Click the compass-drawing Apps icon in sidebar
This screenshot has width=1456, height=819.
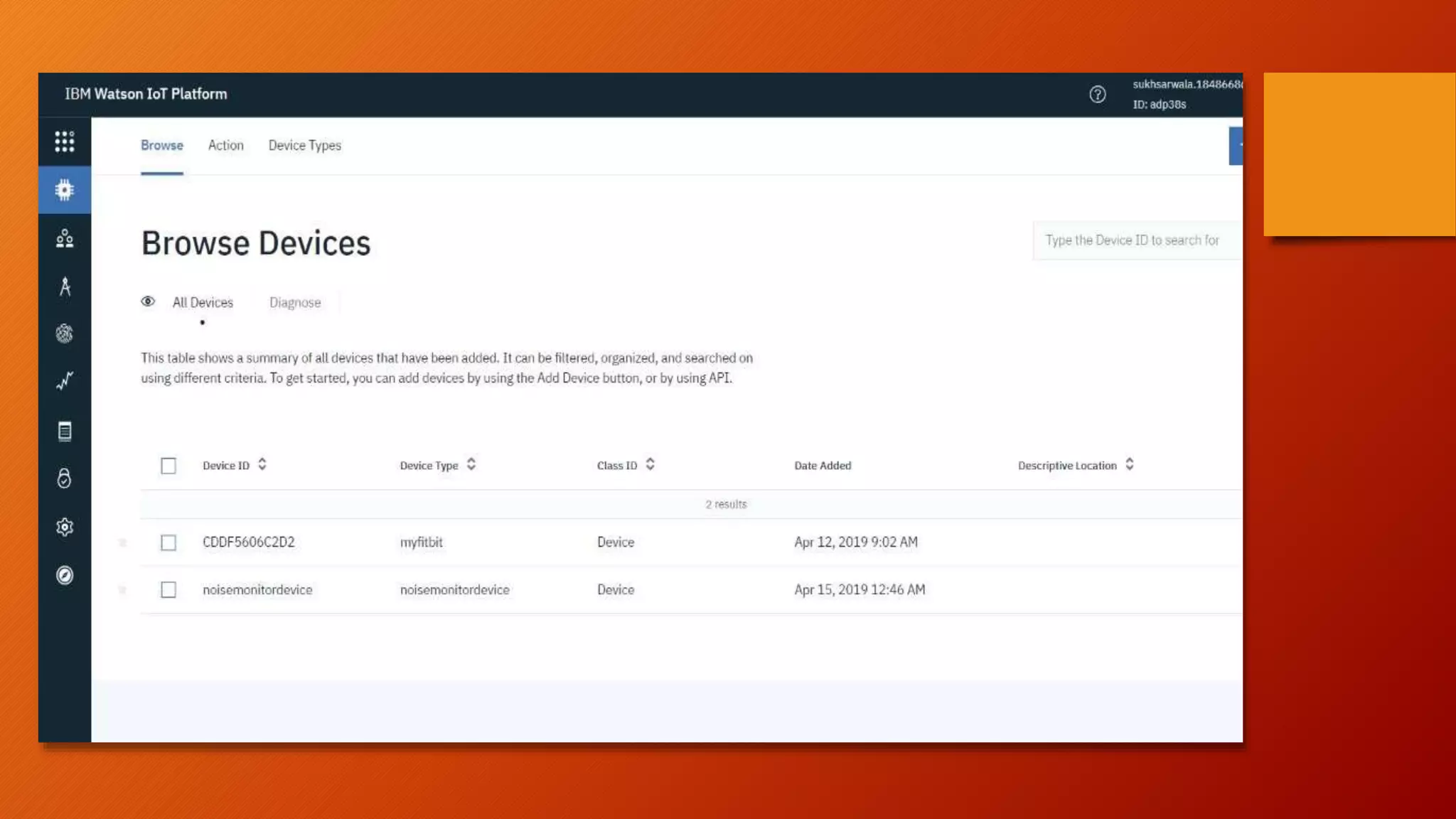65,287
